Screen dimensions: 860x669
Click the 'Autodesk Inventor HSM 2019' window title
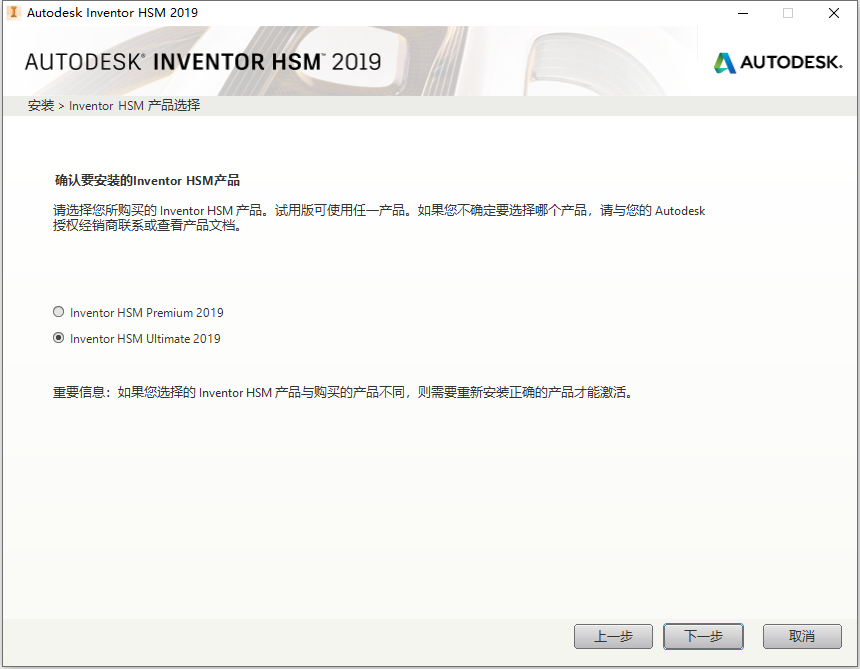[112, 13]
